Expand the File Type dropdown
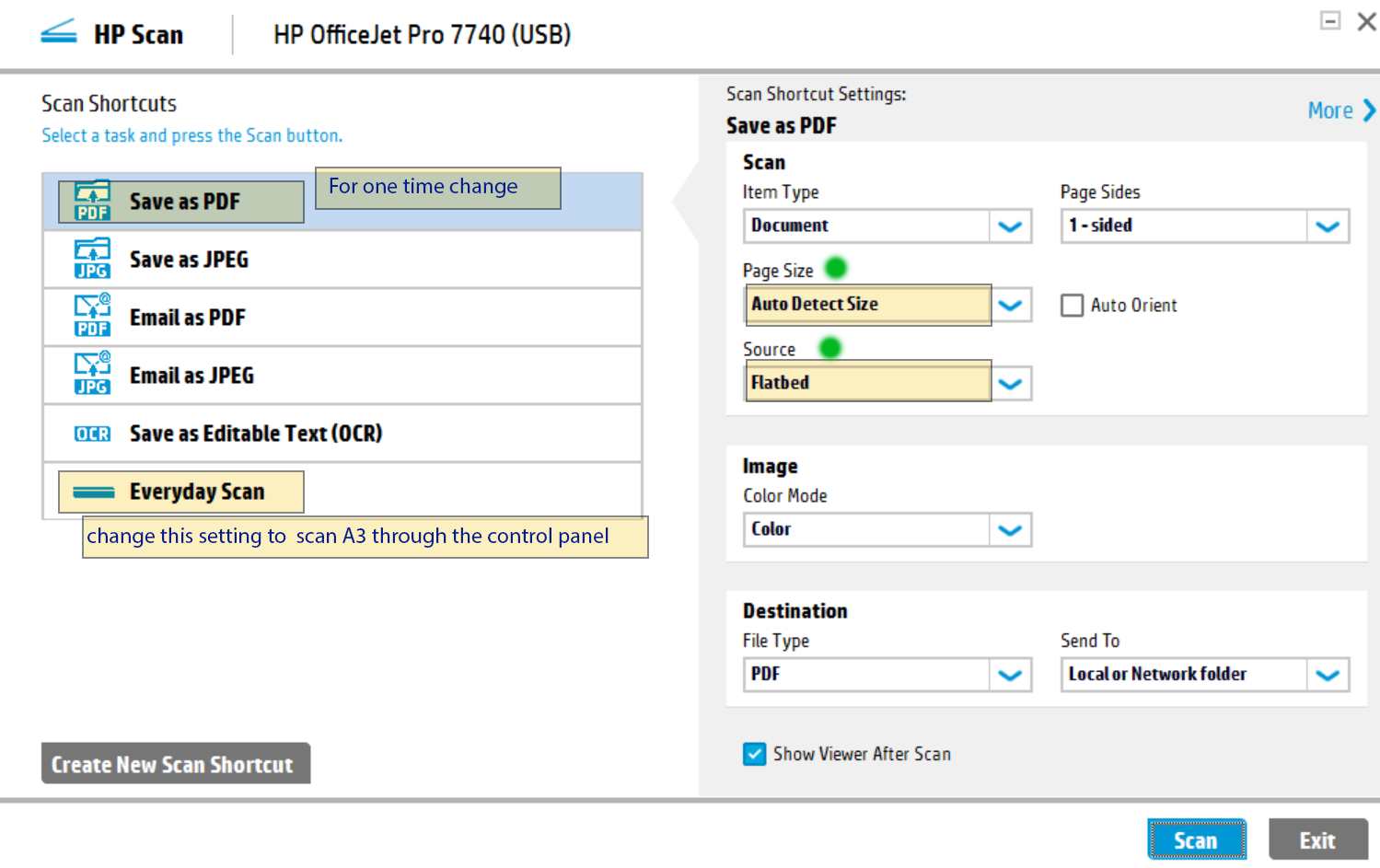 point(1010,675)
